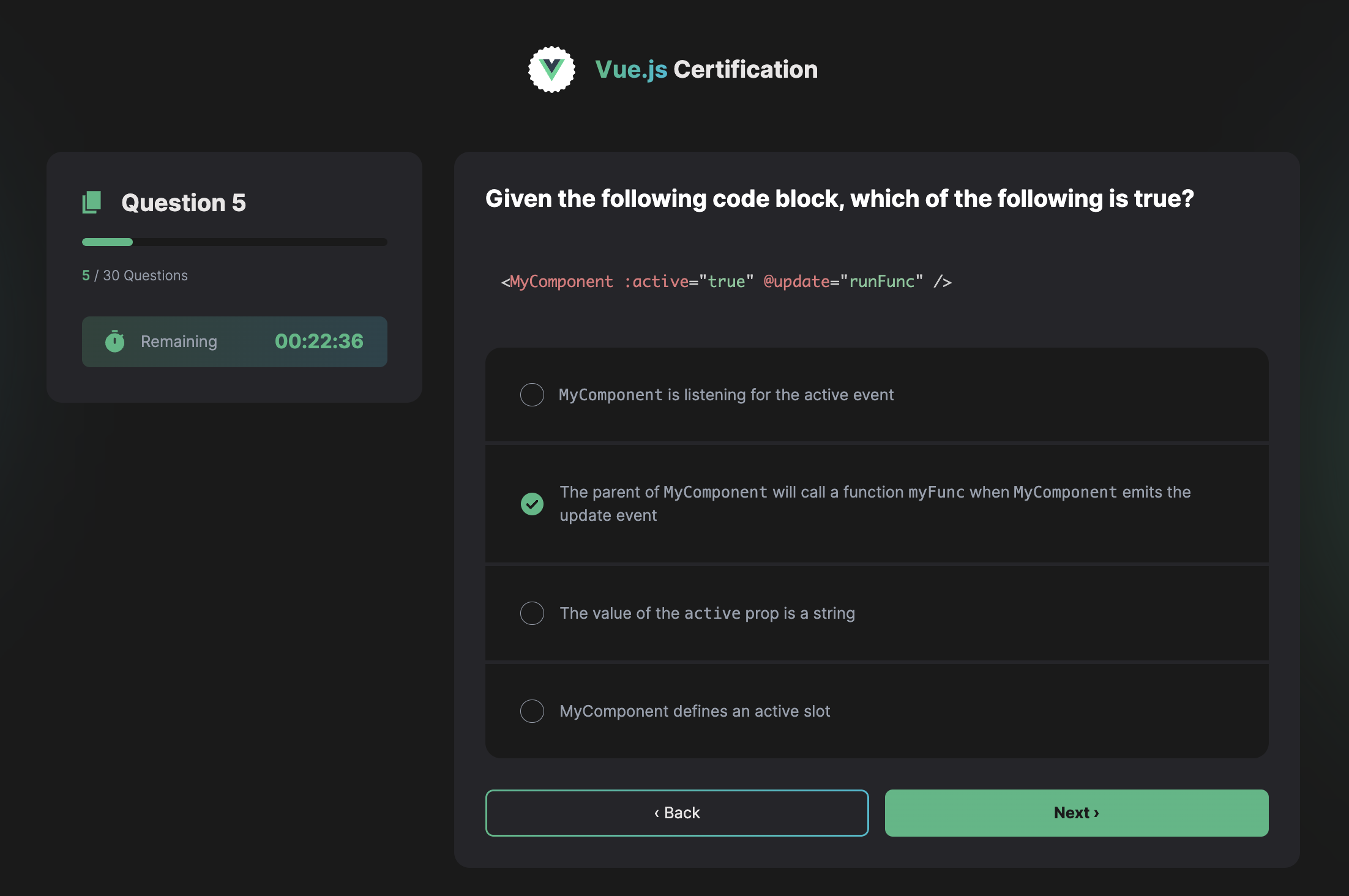Click the question prompt heading text
This screenshot has width=1349, height=896.
840,199
